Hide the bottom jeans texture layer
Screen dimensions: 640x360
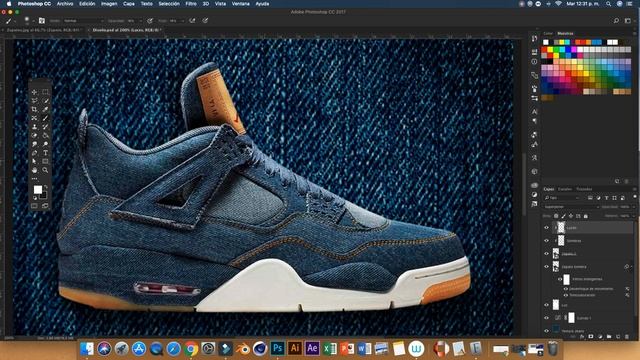547,331
